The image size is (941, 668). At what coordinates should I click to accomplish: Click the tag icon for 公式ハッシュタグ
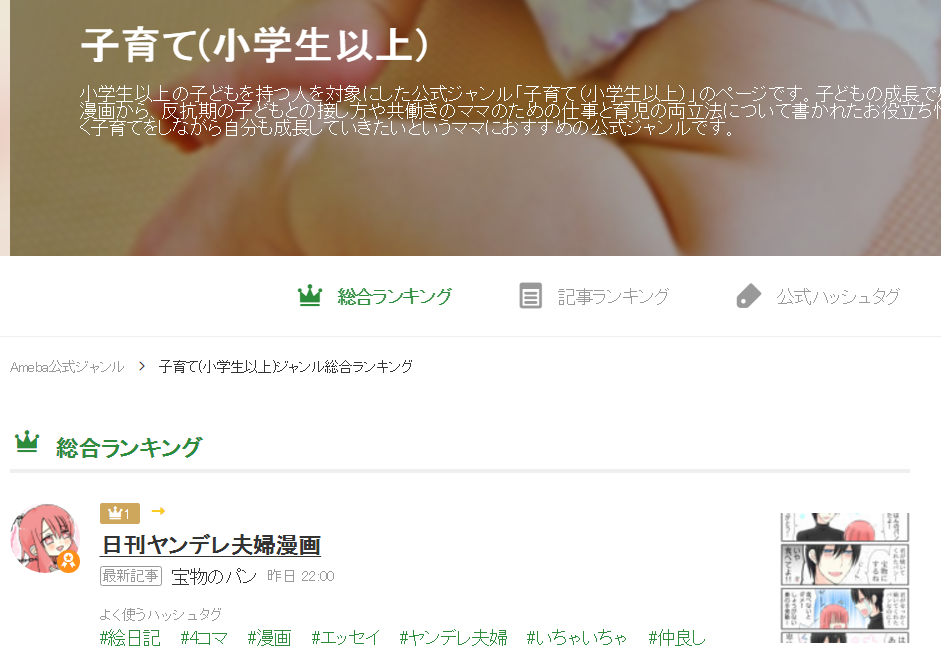(748, 296)
